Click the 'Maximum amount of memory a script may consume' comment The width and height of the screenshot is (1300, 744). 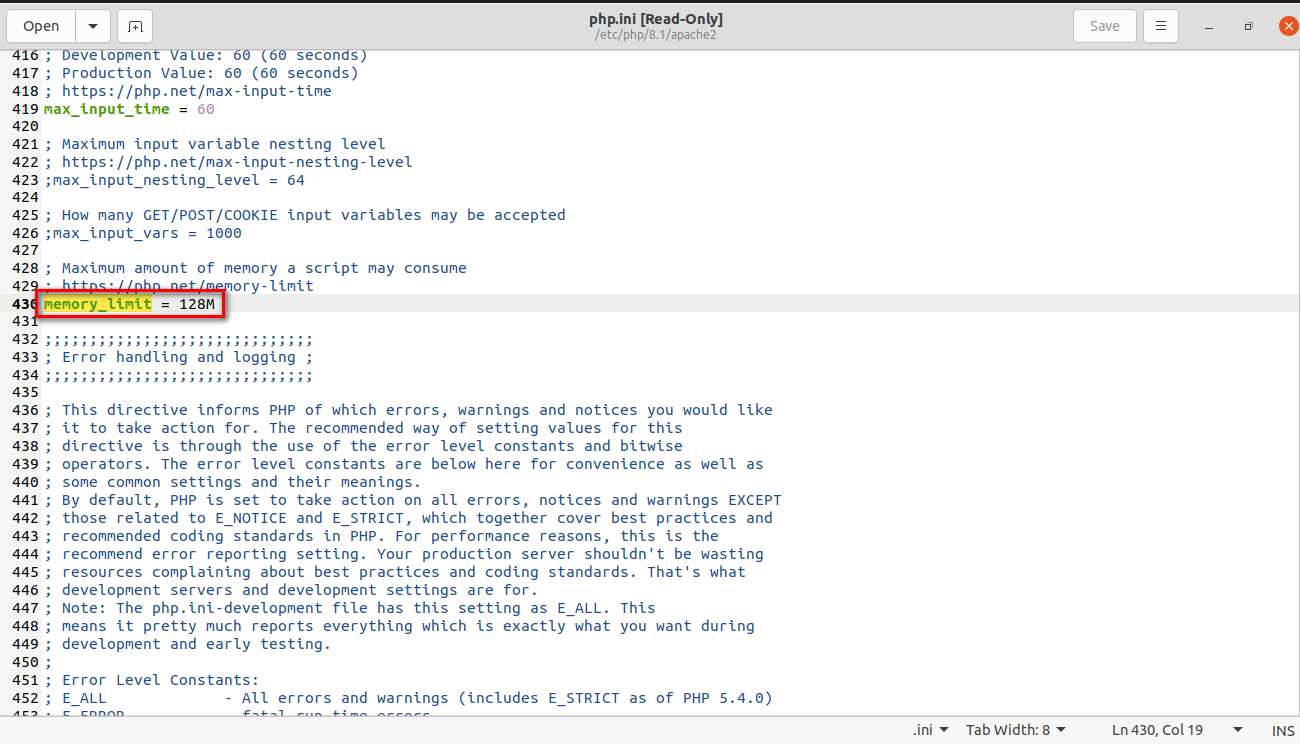pyautogui.click(x=255, y=268)
